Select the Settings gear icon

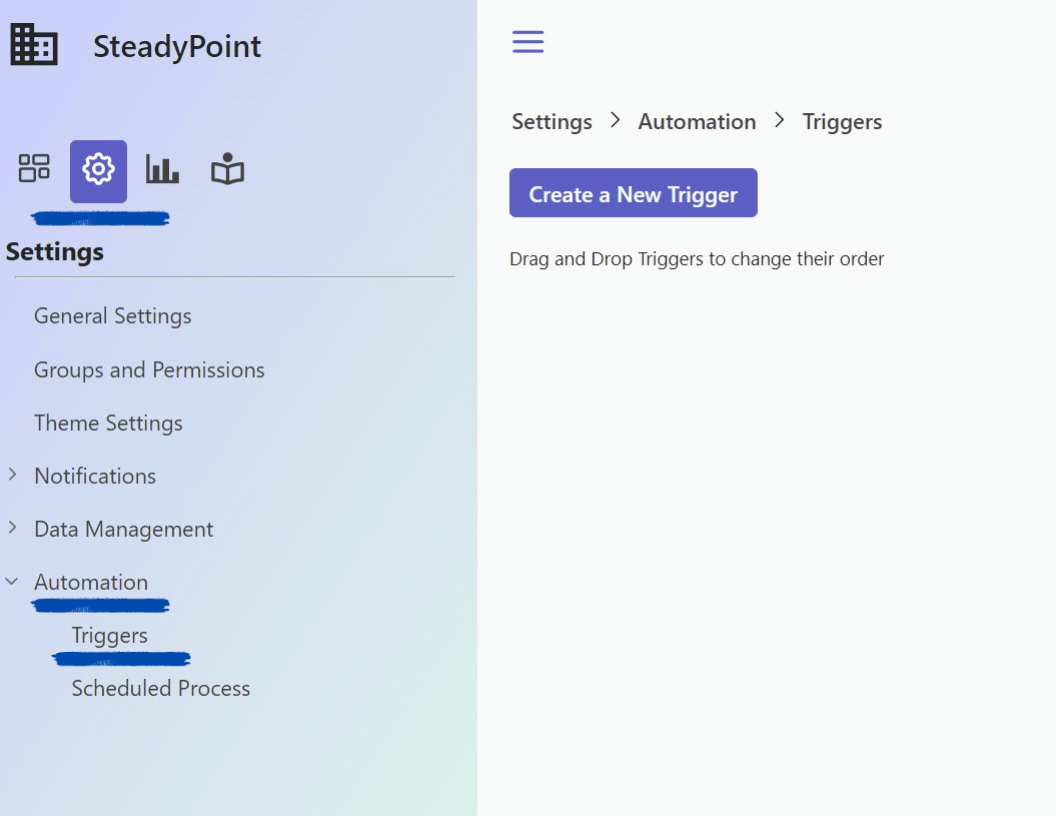pos(98,171)
